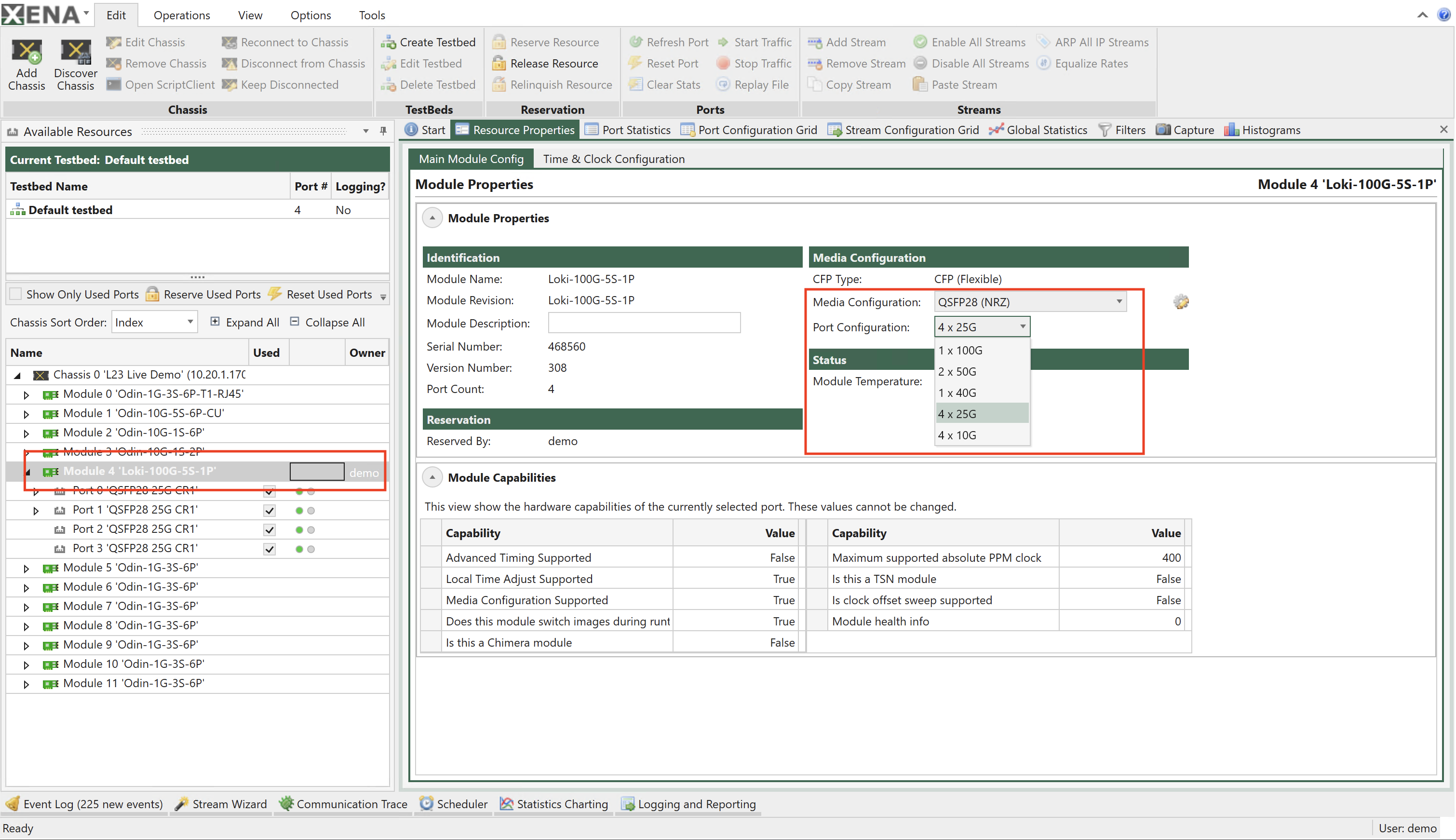Open the Tools ribbon tab
Image resolution: width=1456 pixels, height=840 pixels.
coord(372,15)
